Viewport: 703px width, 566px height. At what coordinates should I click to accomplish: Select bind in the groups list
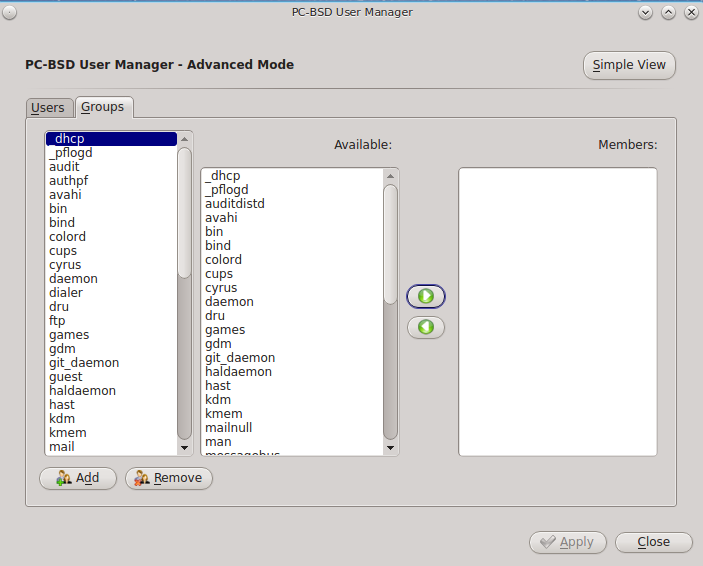(111, 223)
